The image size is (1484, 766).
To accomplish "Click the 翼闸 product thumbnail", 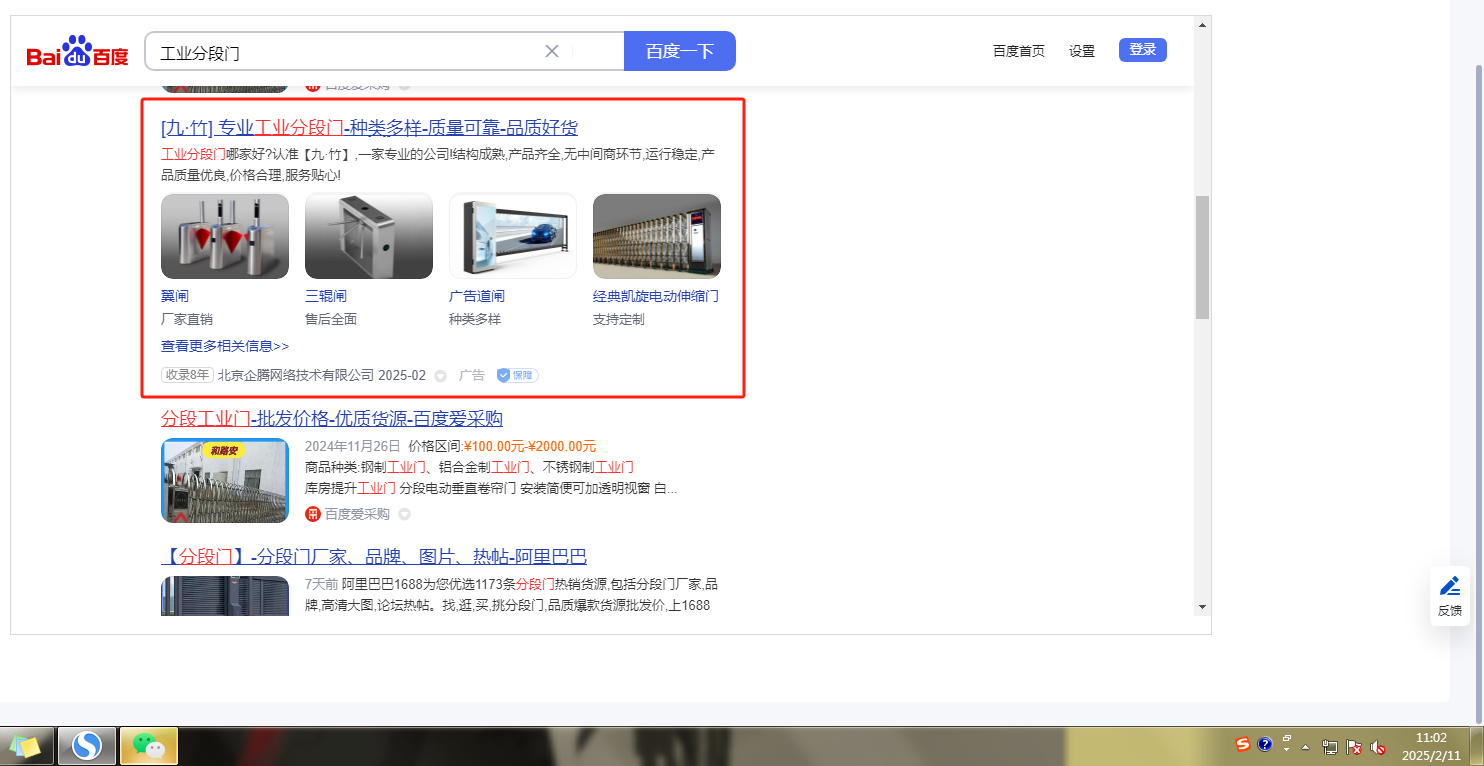I will (225, 236).
